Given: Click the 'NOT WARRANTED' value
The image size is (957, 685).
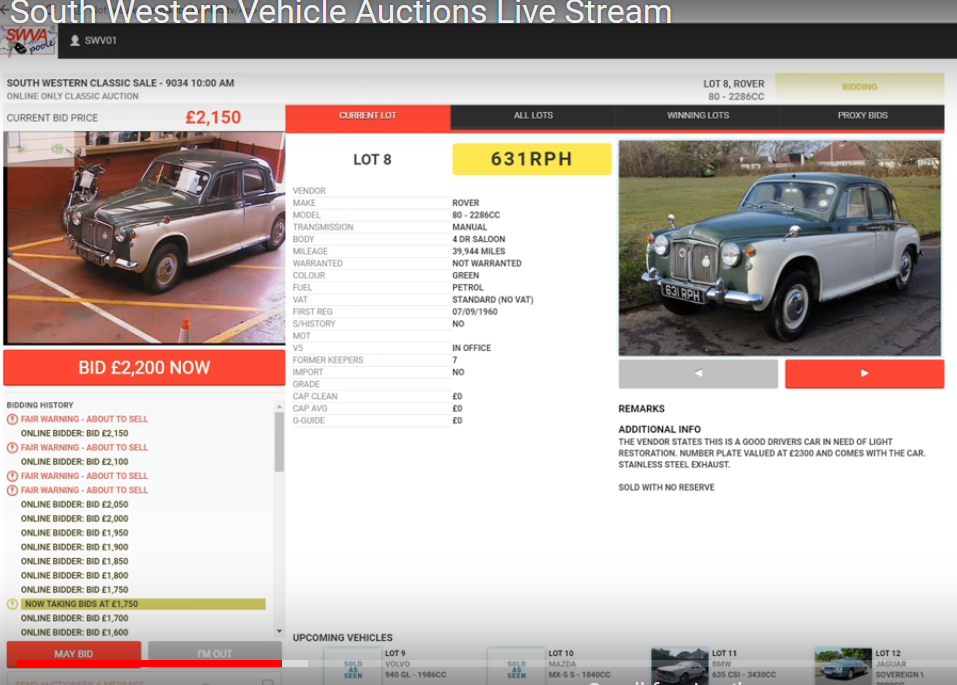Looking at the screenshot, I should point(486,264).
